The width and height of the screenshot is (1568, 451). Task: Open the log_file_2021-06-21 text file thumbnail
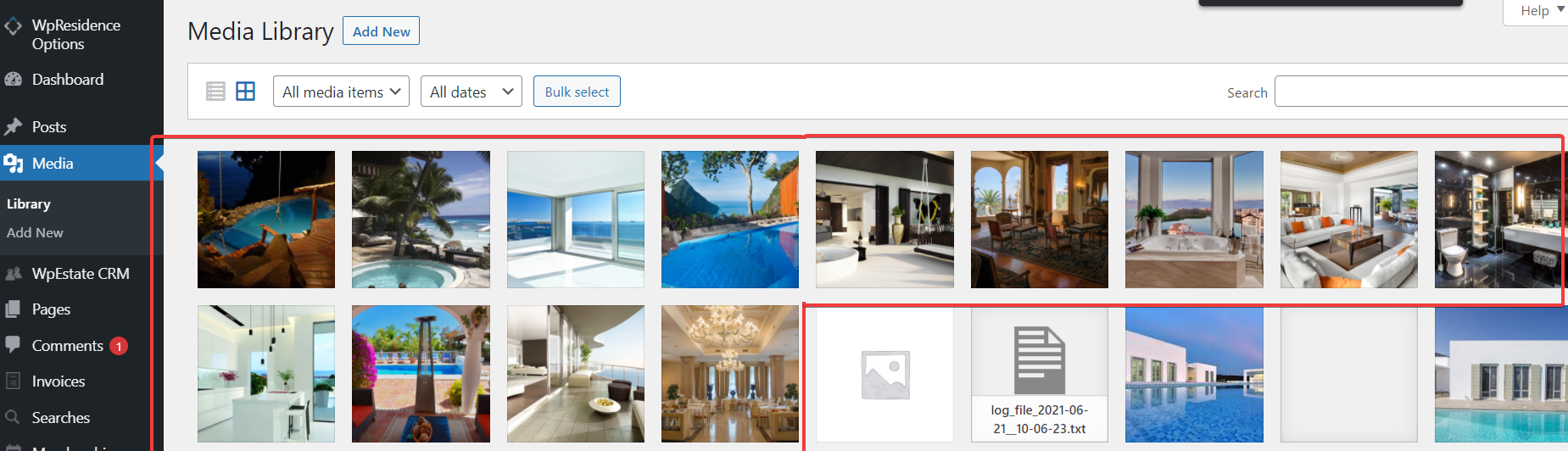(1040, 374)
